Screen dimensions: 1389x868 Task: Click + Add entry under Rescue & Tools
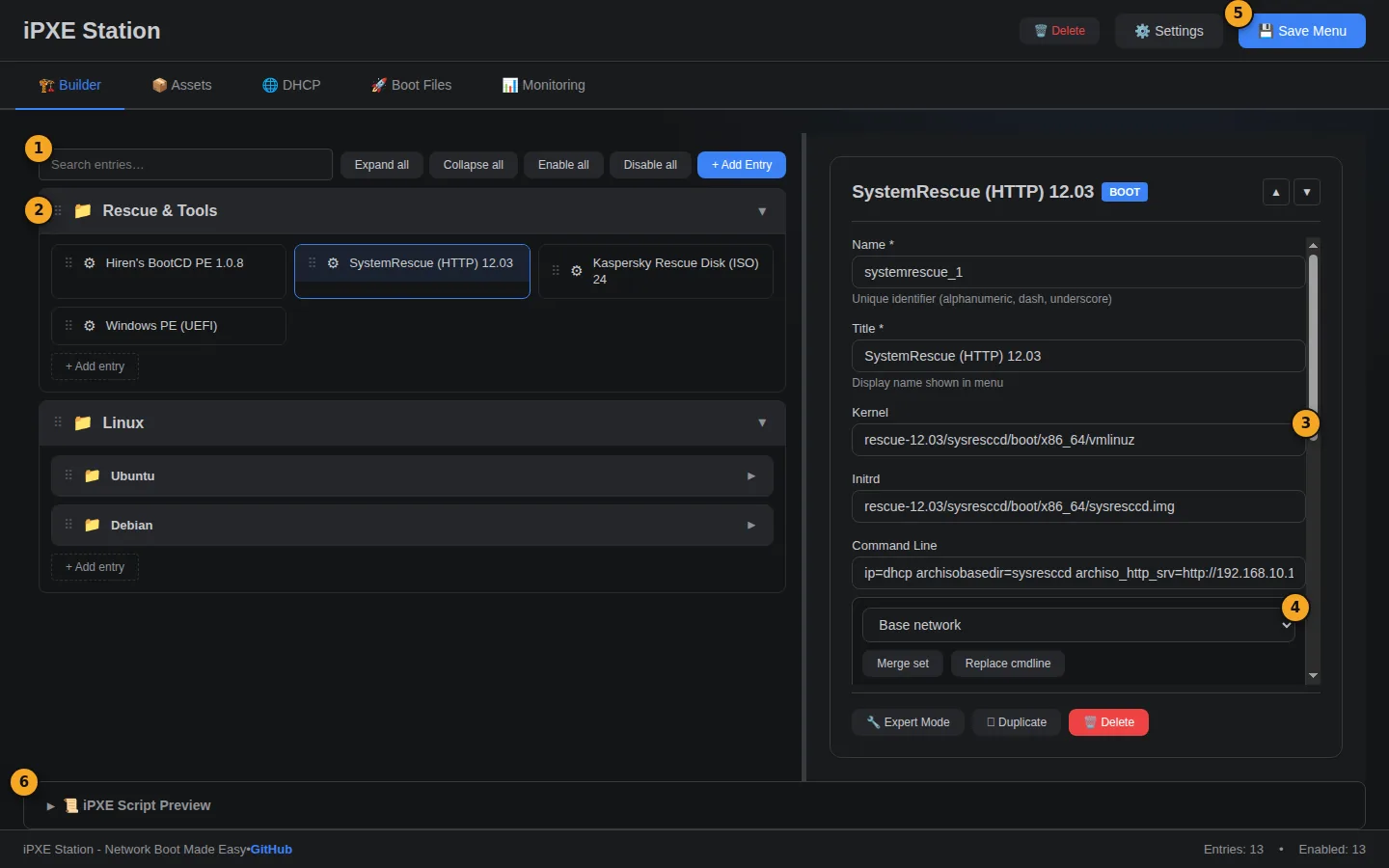95,366
